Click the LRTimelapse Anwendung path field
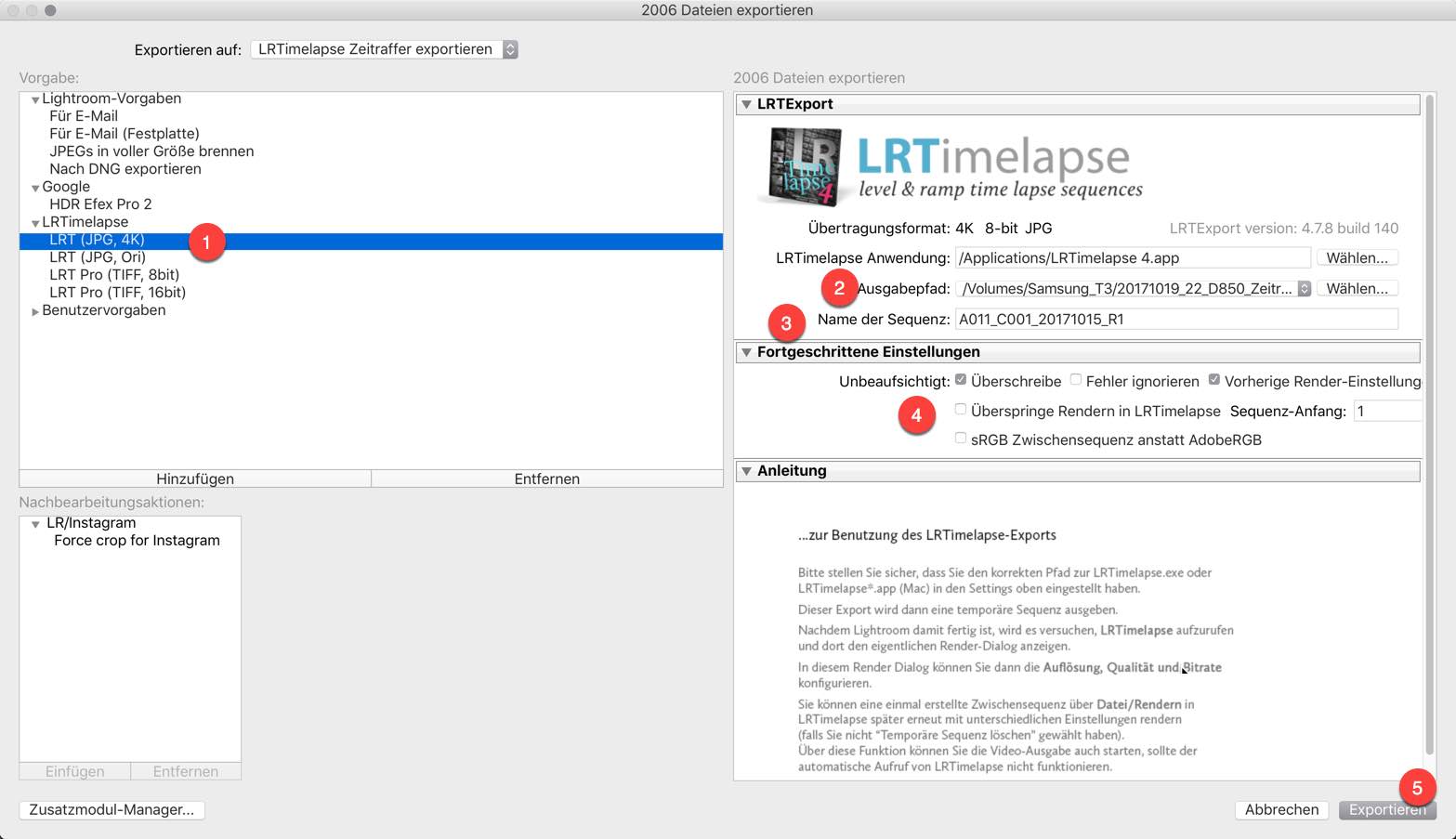 (1133, 257)
